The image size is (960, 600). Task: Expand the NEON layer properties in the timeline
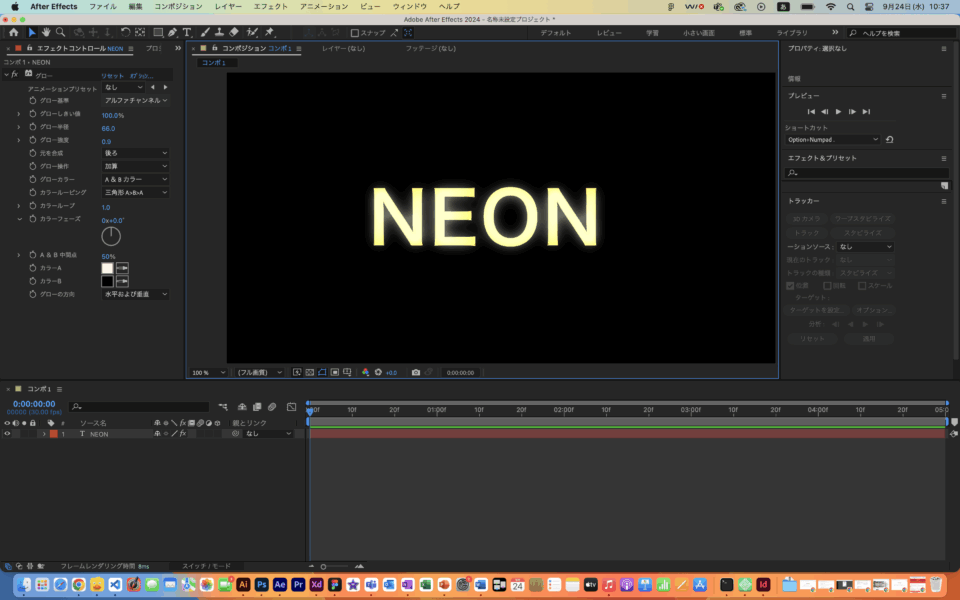[x=44, y=434]
